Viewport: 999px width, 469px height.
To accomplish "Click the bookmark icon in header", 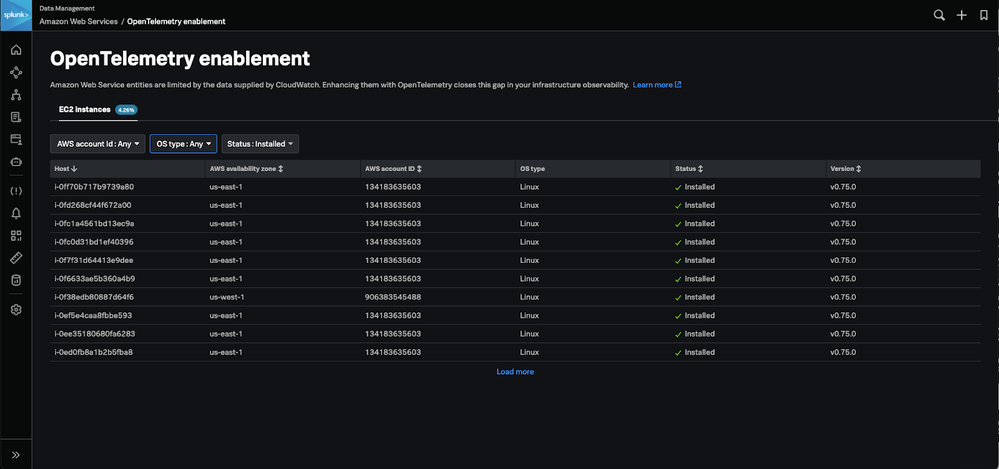I will (x=984, y=15).
